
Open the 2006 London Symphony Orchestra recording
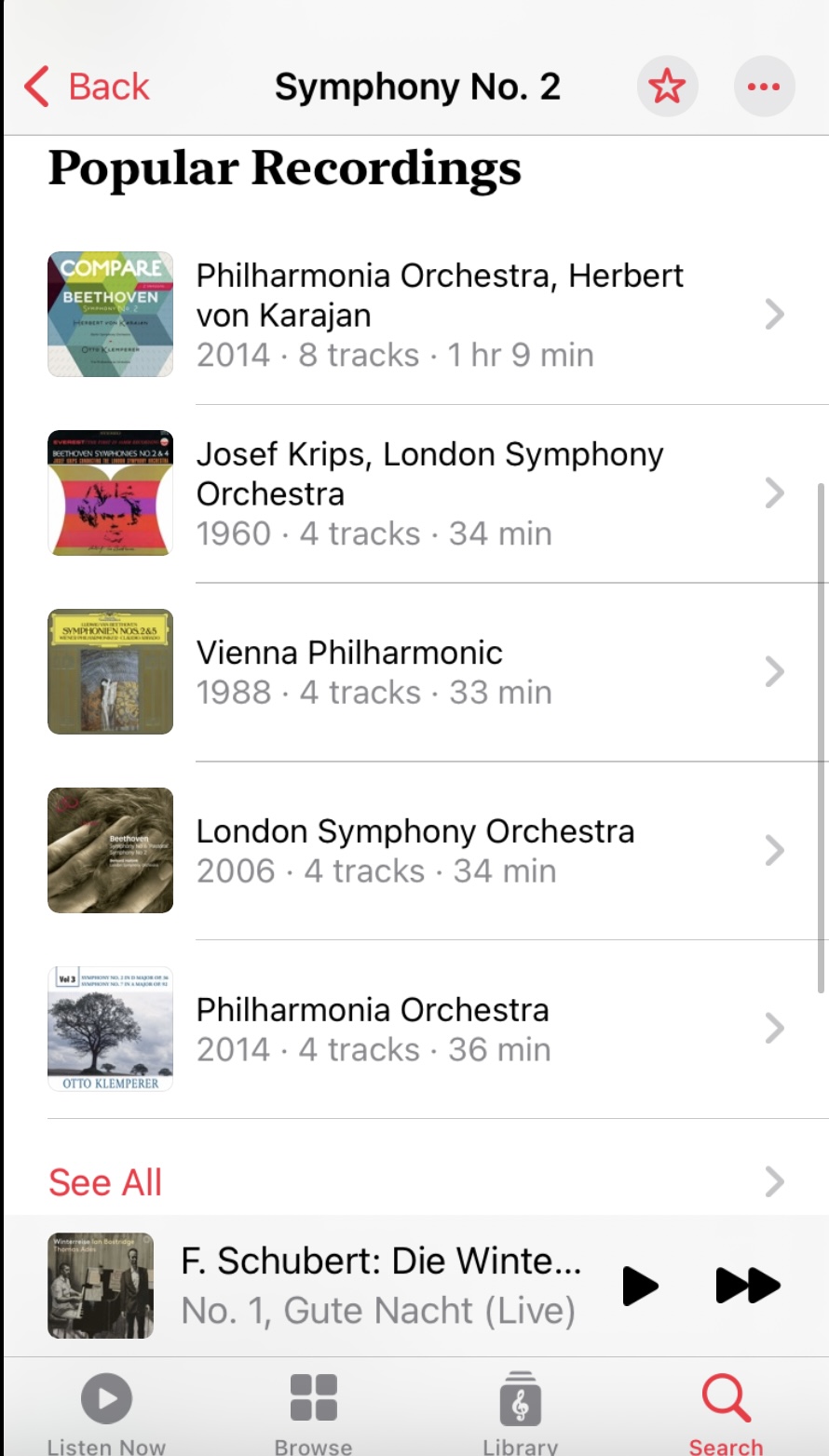click(414, 851)
